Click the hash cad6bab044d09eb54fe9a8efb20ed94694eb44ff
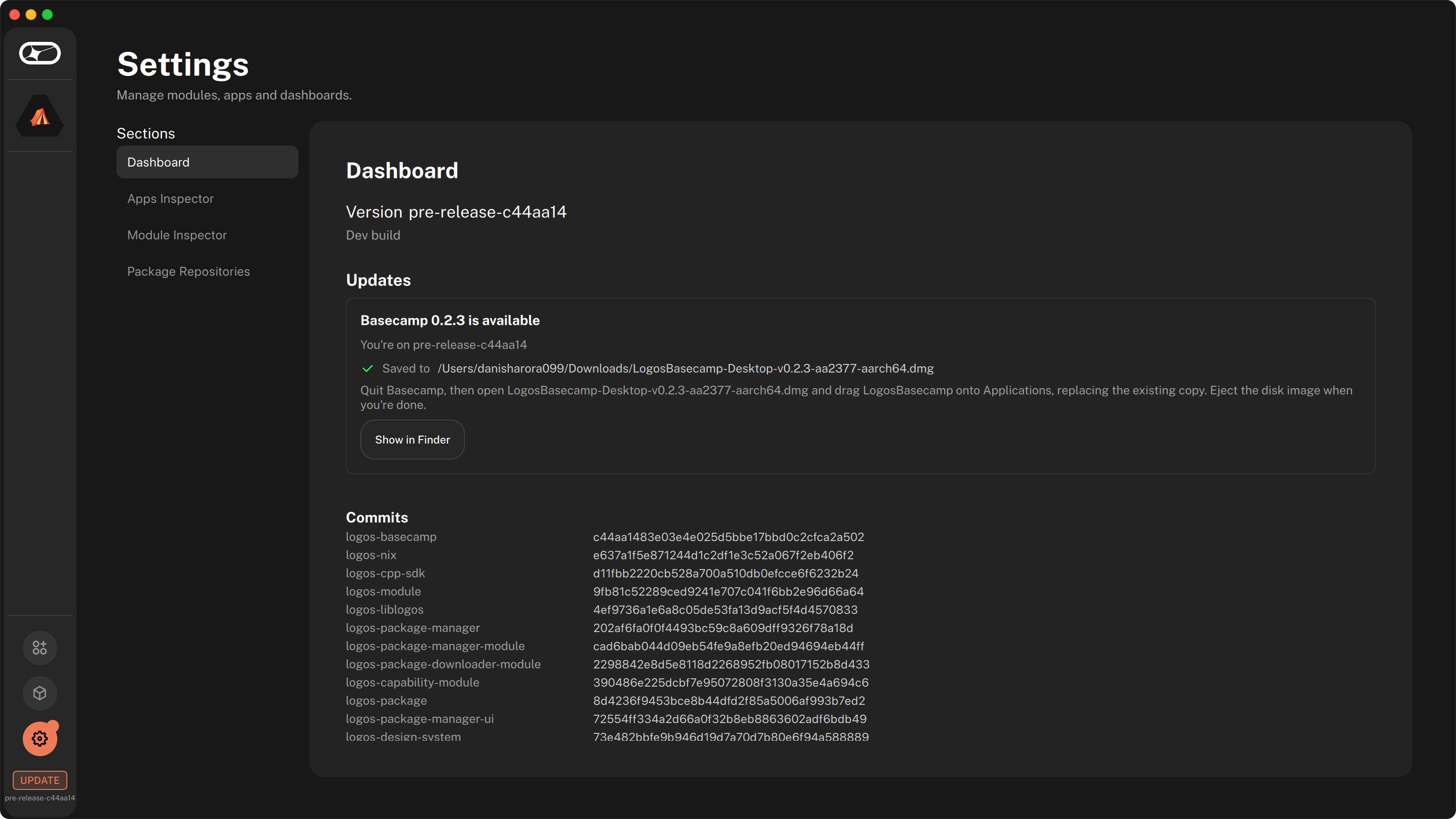Viewport: 1456px width, 819px height. click(x=728, y=646)
